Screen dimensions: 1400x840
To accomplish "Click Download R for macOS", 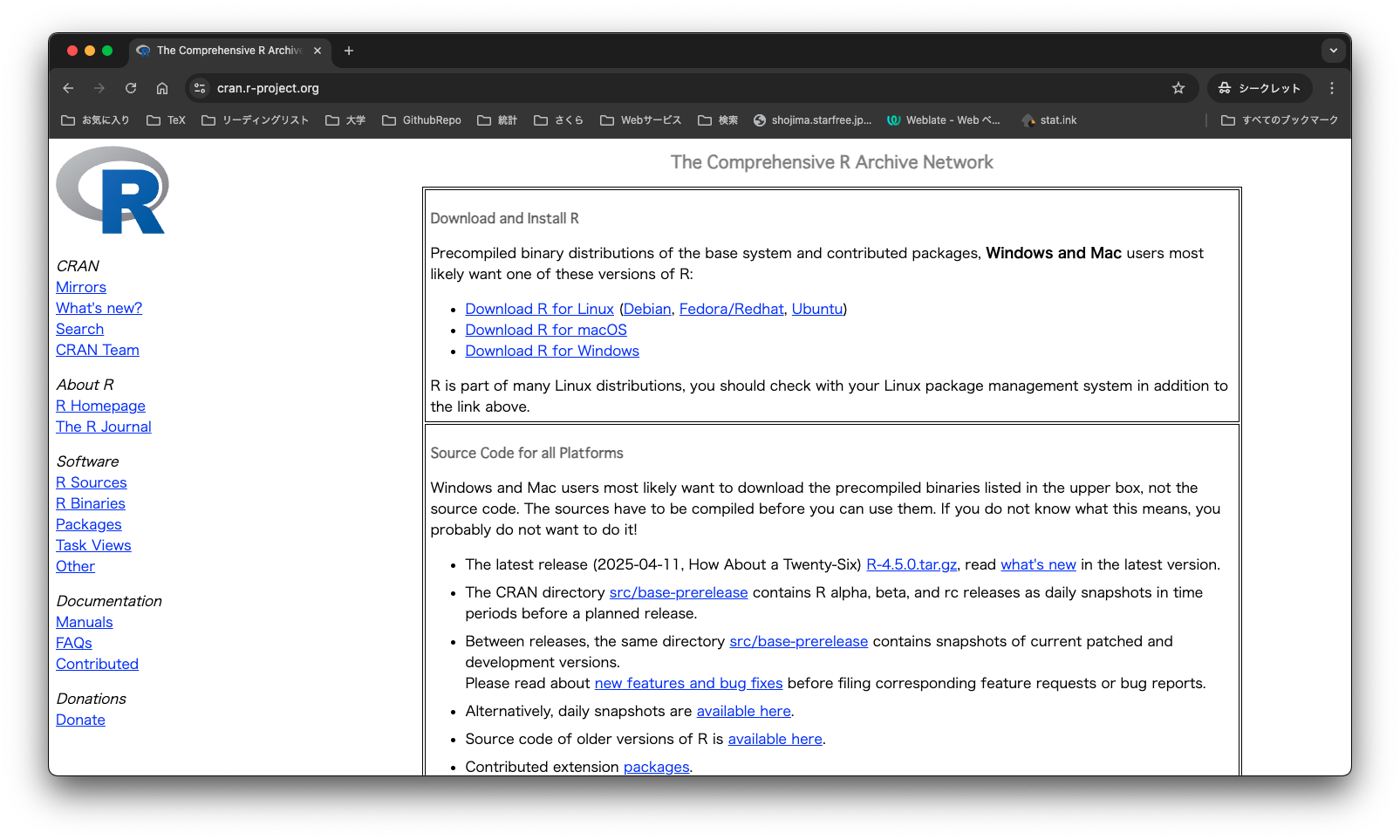I will pos(546,330).
